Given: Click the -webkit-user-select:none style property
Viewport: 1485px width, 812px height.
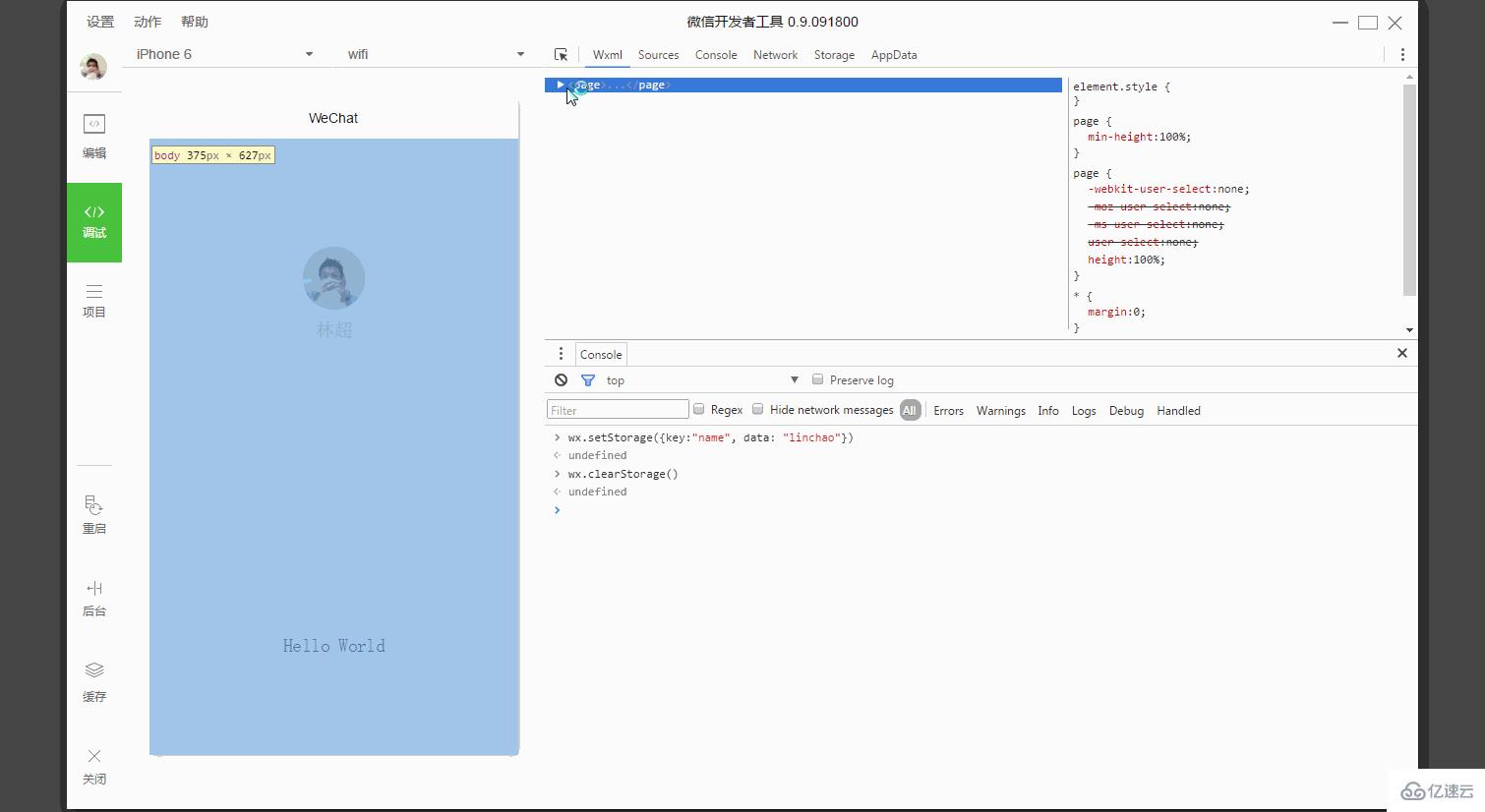Looking at the screenshot, I should [x=1168, y=189].
